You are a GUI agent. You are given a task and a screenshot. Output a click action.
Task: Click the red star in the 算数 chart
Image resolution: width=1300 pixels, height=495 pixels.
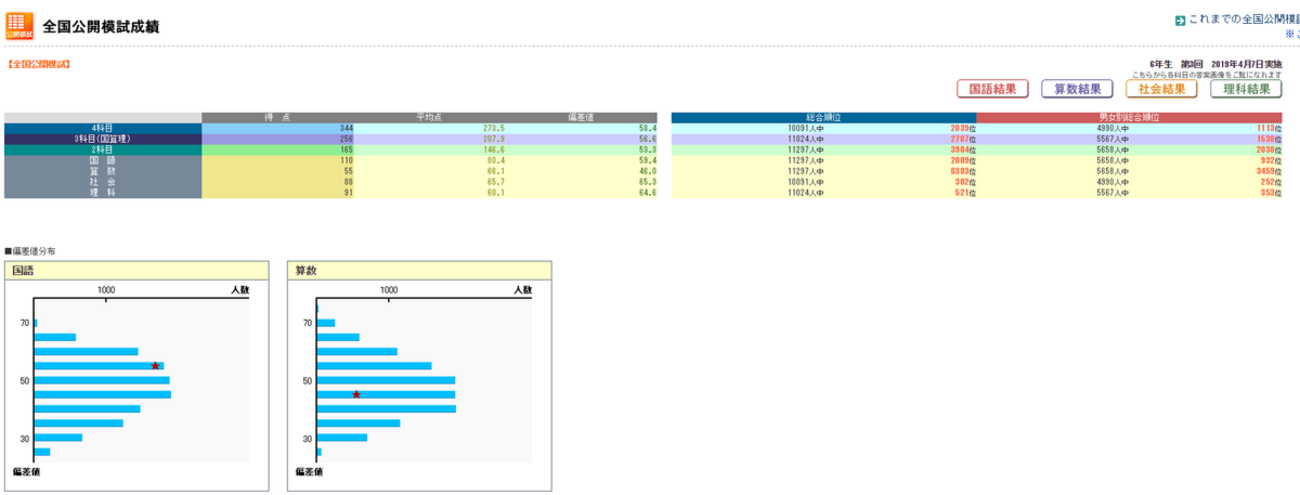point(356,395)
